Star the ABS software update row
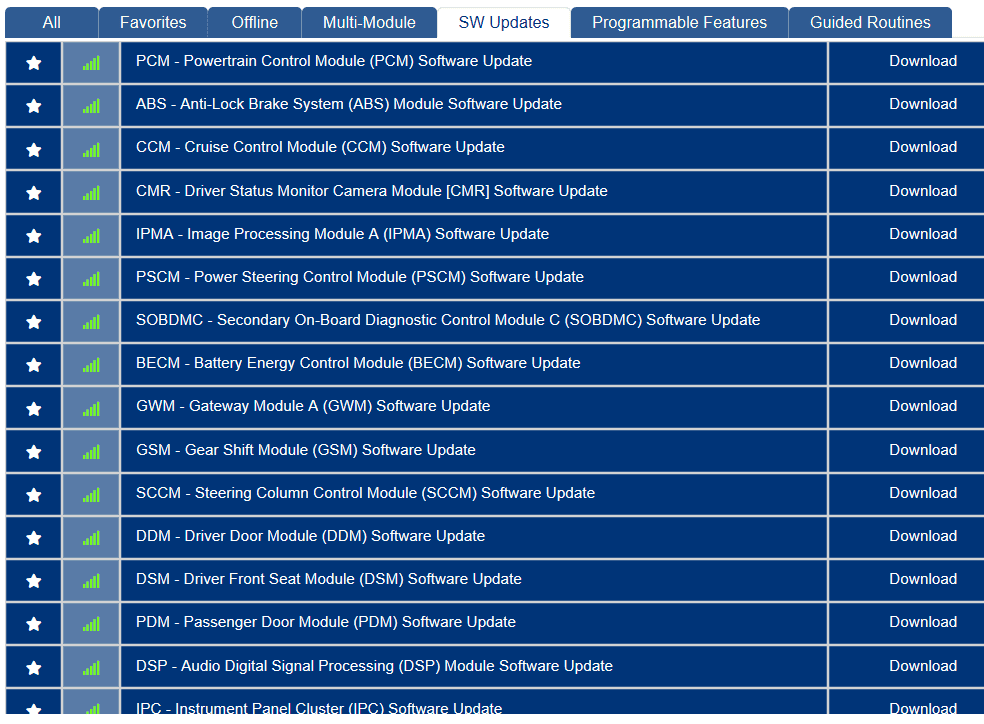Viewport: 984px width, 724px height. click(34, 106)
